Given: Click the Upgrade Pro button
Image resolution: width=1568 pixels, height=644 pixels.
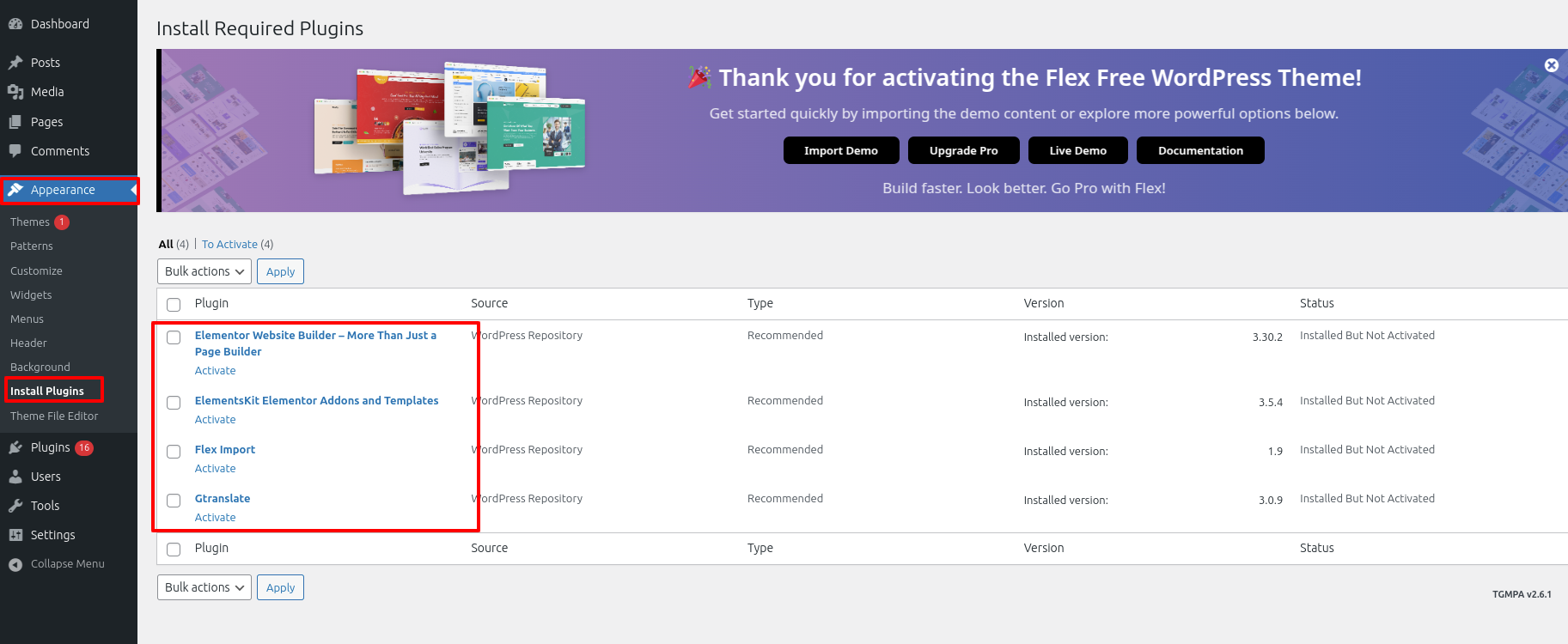Looking at the screenshot, I should coord(964,150).
